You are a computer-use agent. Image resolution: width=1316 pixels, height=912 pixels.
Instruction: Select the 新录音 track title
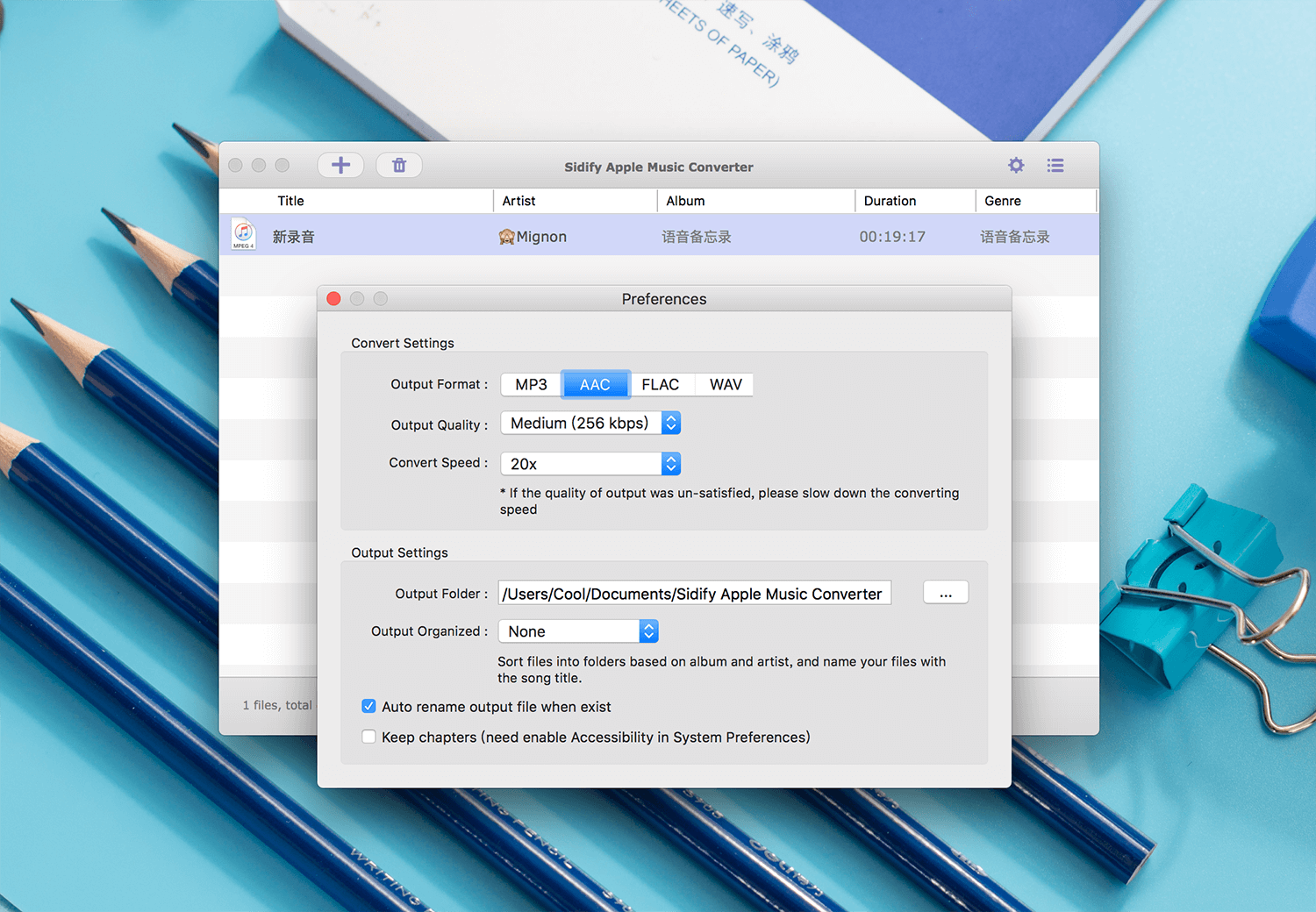pos(293,237)
